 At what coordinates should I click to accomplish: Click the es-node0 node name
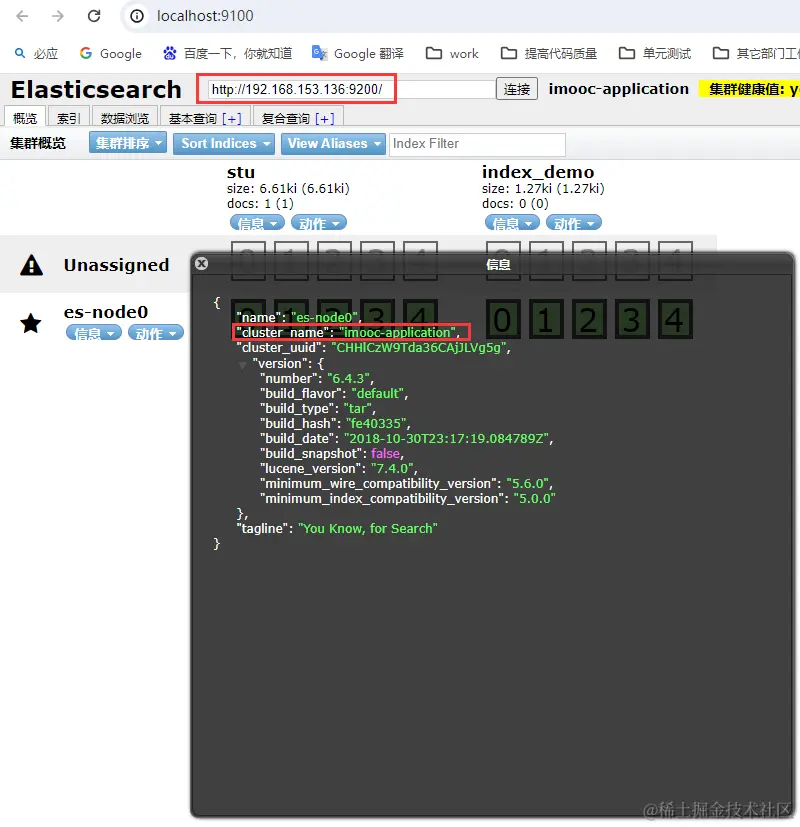(106, 312)
